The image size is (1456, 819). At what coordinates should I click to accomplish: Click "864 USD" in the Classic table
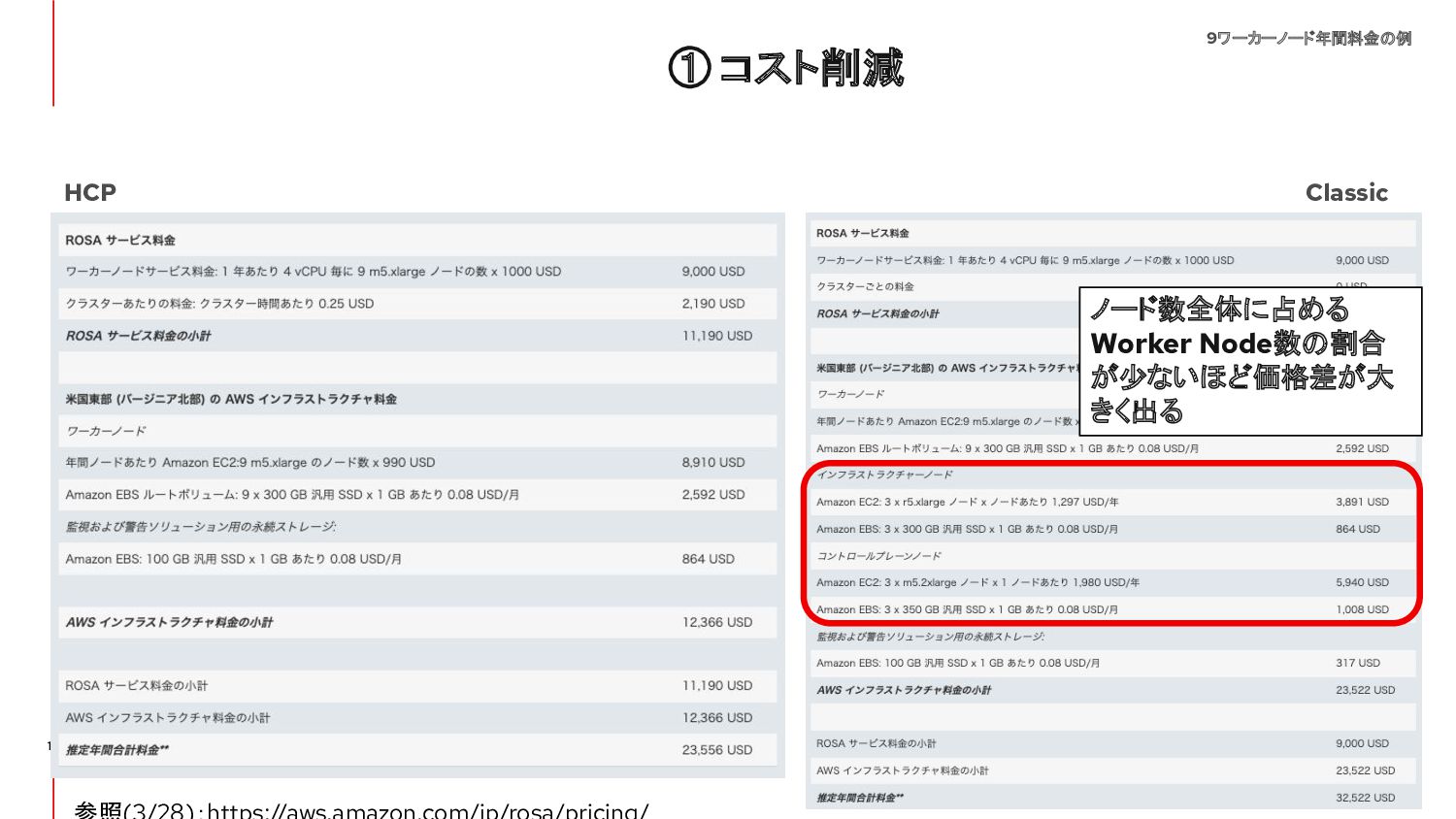coord(1357,529)
